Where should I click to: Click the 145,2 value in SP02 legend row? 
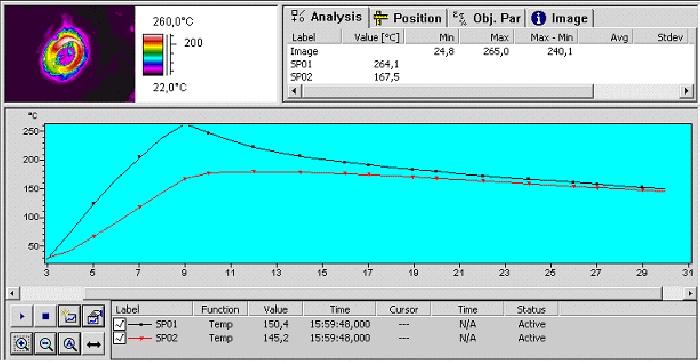click(276, 337)
